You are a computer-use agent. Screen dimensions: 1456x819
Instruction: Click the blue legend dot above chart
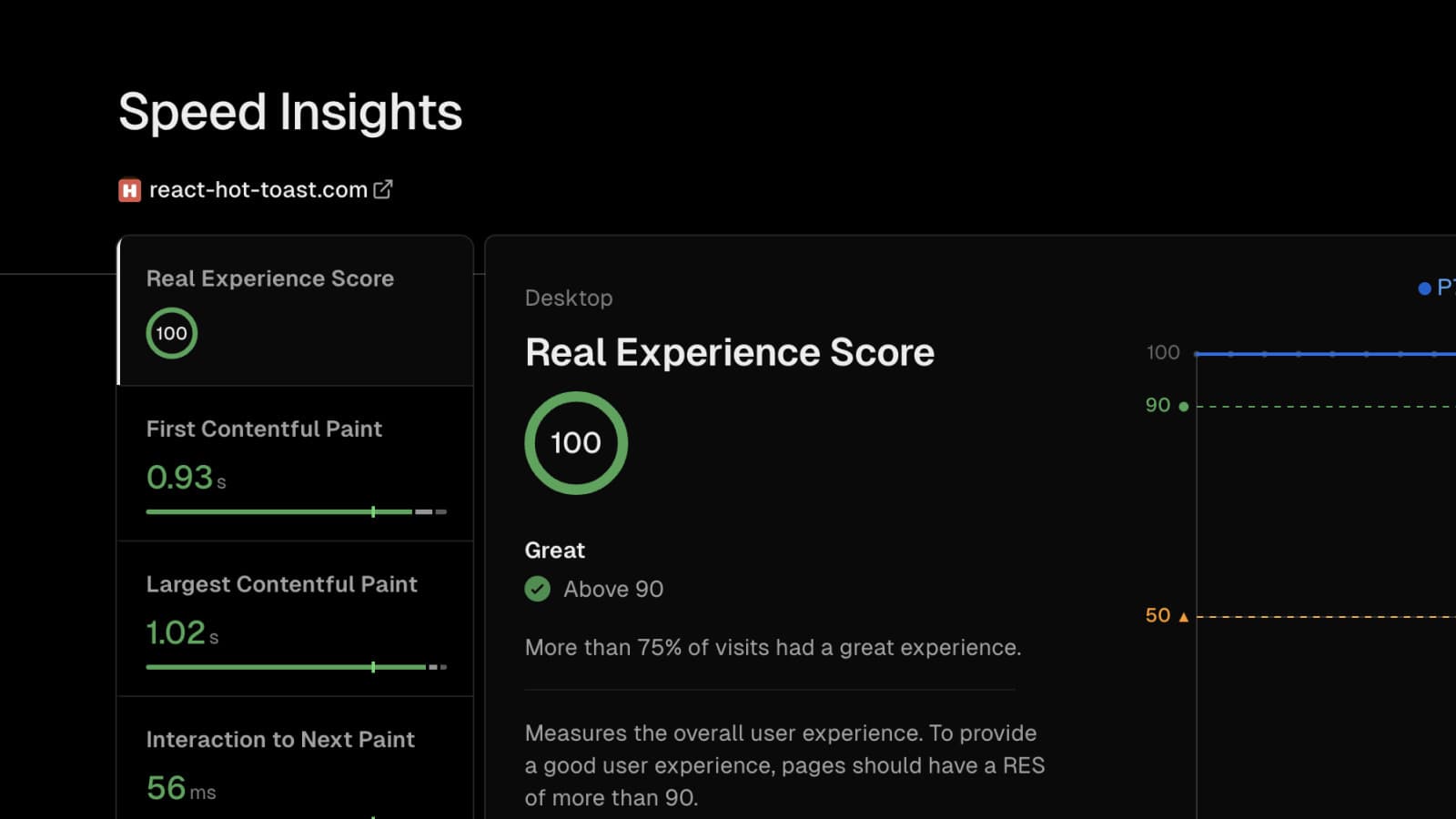1424,288
